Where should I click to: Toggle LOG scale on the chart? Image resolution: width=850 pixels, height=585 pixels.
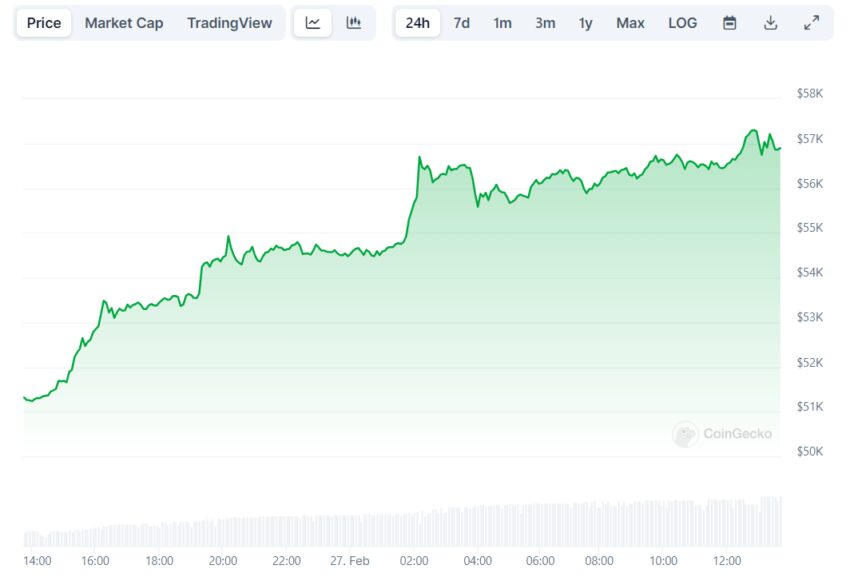[682, 23]
